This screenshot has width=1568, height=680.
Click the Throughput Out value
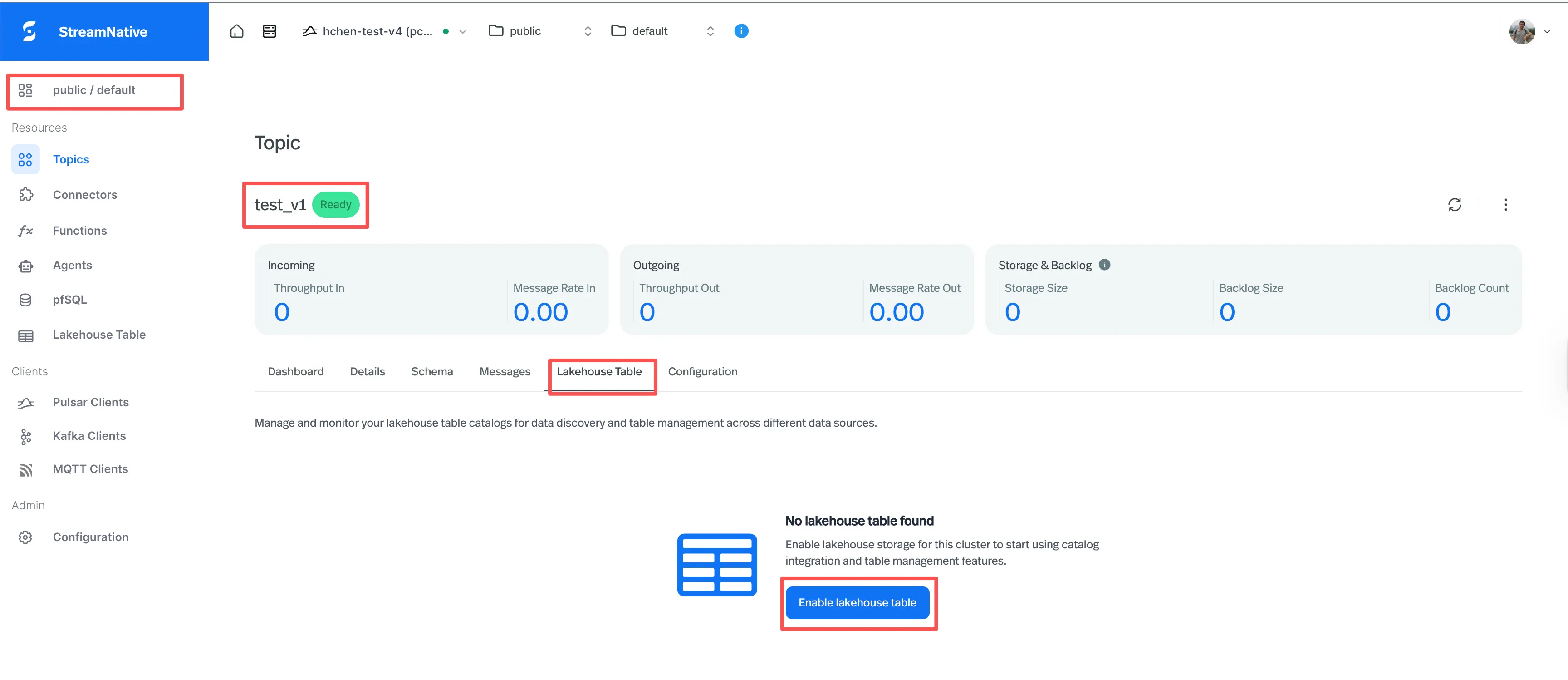click(x=647, y=312)
